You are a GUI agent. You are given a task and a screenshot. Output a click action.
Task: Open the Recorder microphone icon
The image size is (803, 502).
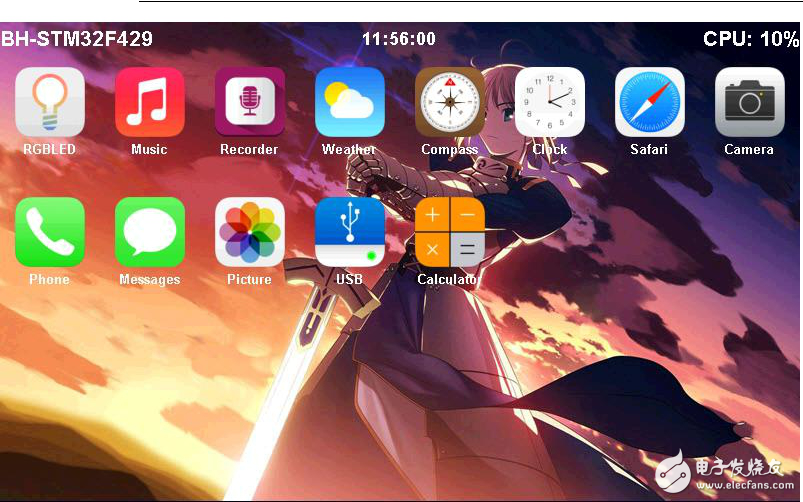pyautogui.click(x=249, y=102)
